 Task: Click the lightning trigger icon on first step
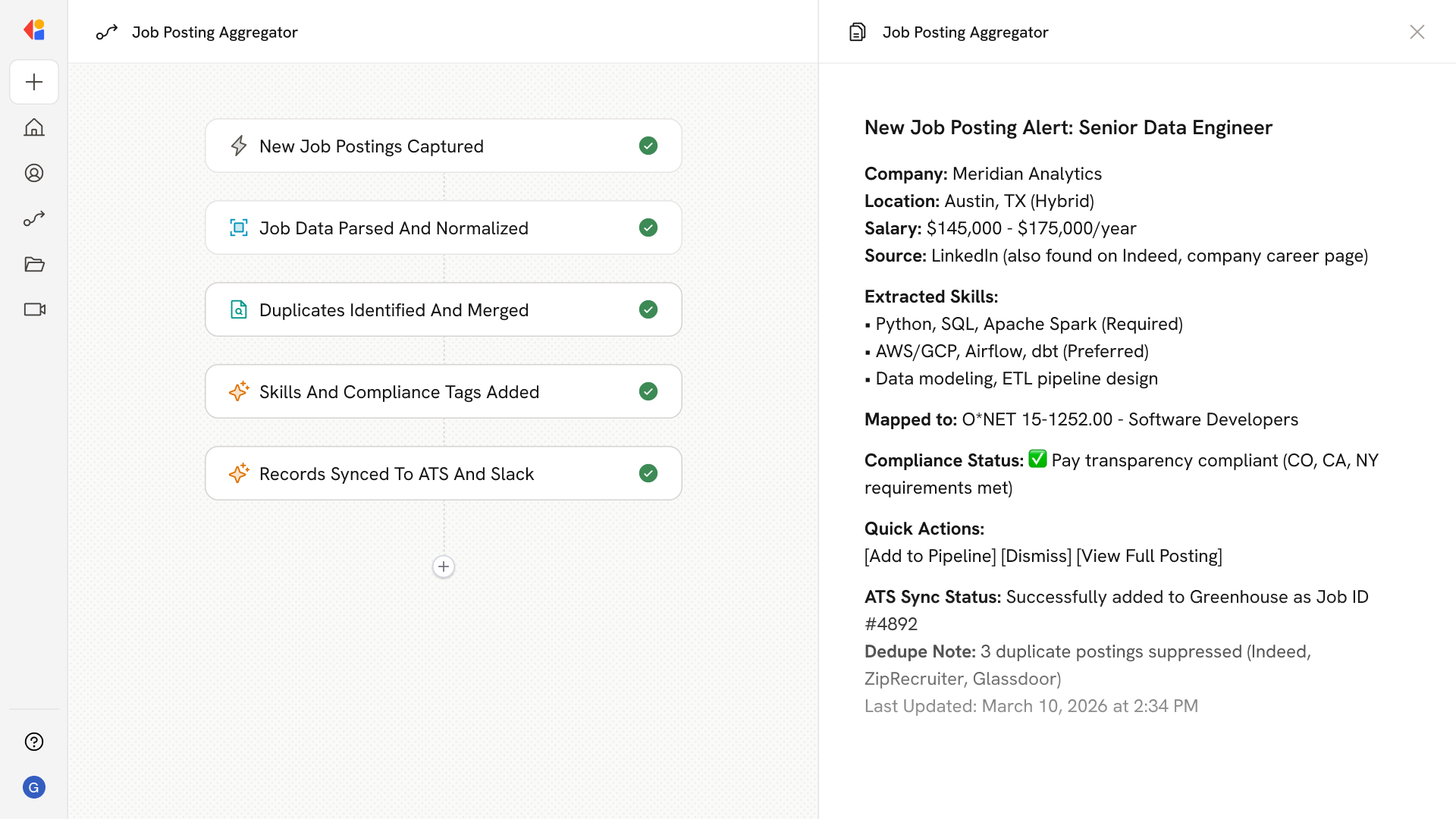point(239,146)
